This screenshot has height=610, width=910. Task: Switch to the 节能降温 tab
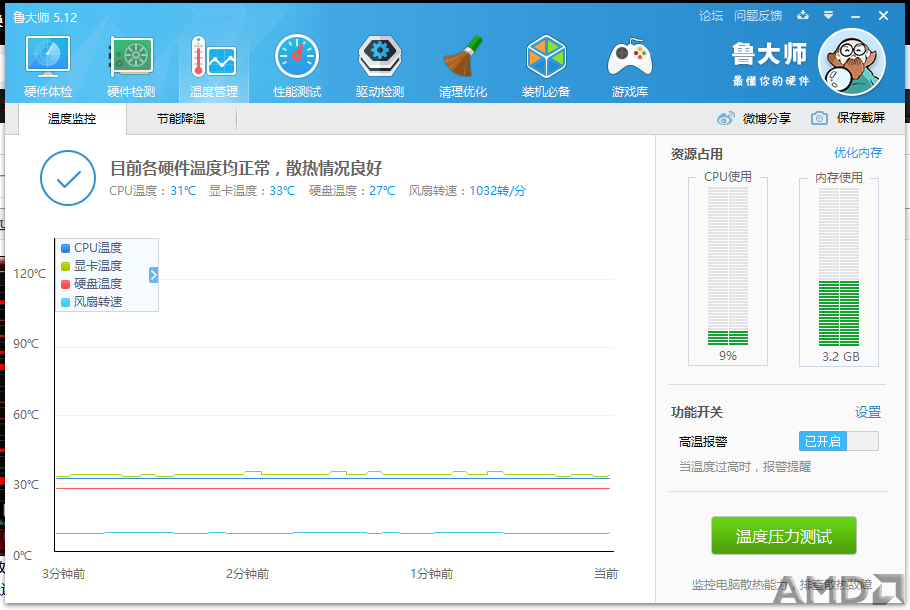(x=181, y=119)
